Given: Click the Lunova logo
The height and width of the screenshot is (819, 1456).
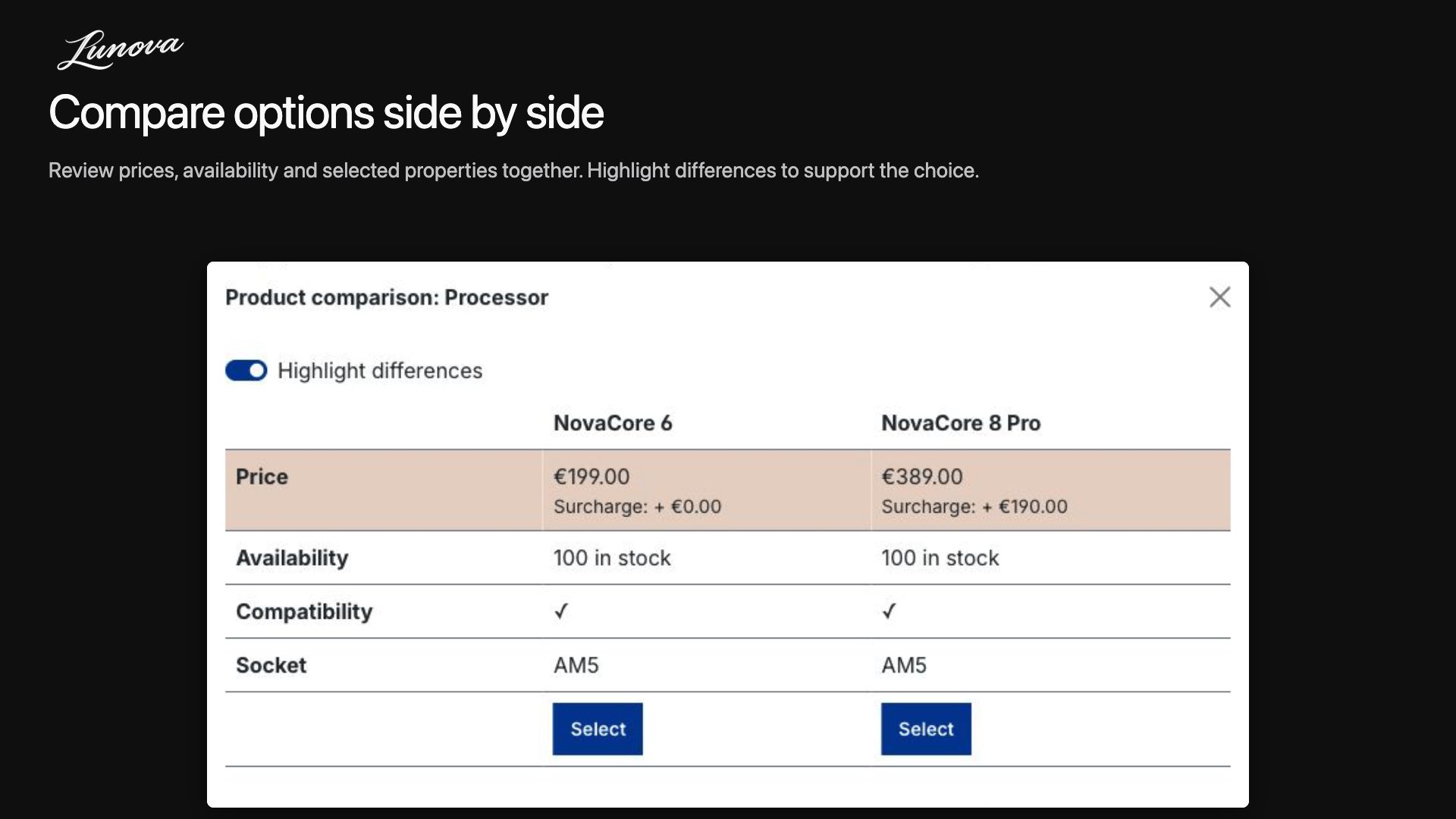Looking at the screenshot, I should (120, 50).
